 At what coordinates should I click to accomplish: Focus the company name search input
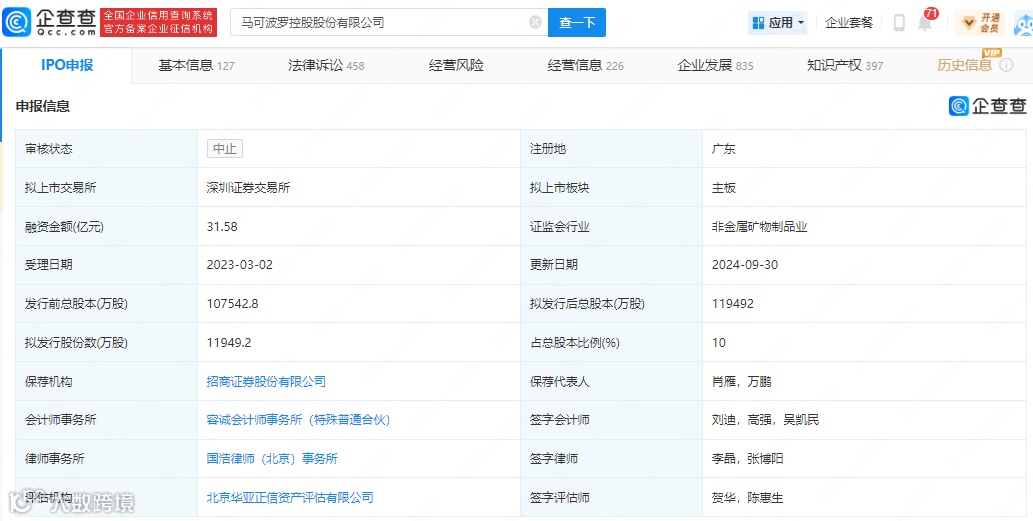(389, 22)
